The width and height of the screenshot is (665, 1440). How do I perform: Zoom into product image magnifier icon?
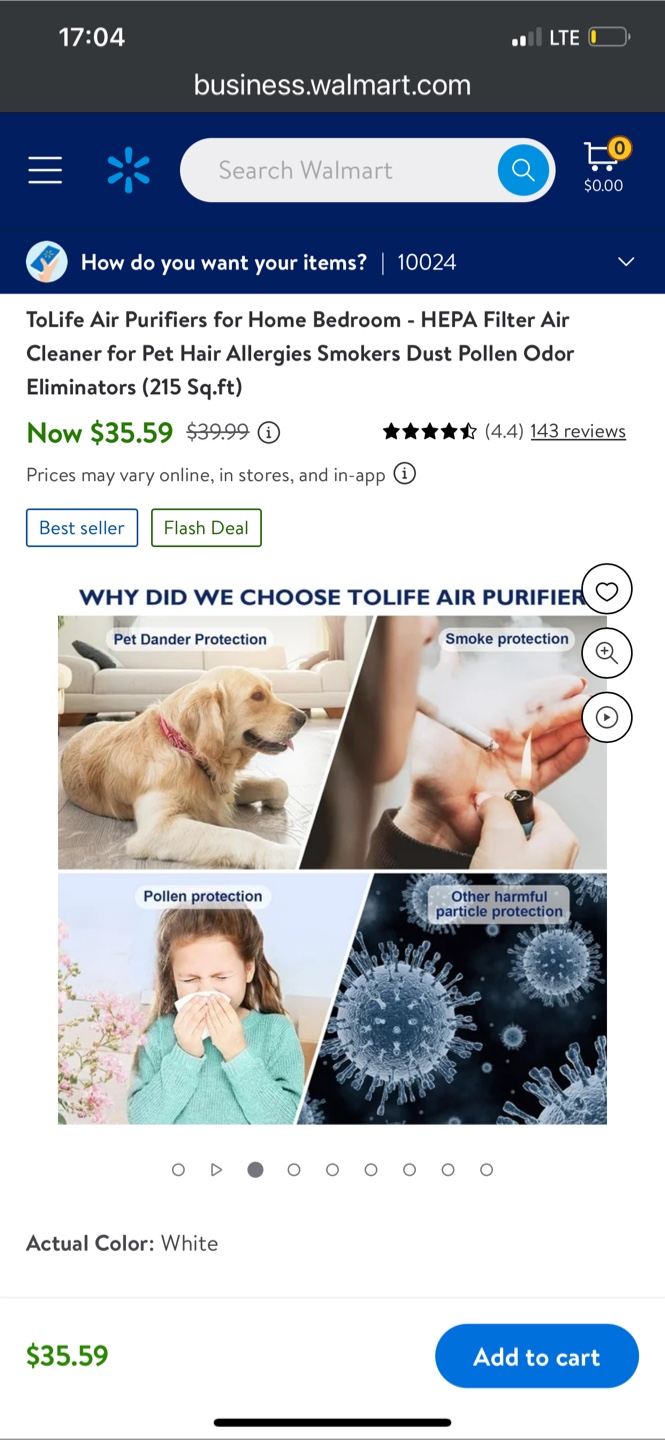[607, 653]
